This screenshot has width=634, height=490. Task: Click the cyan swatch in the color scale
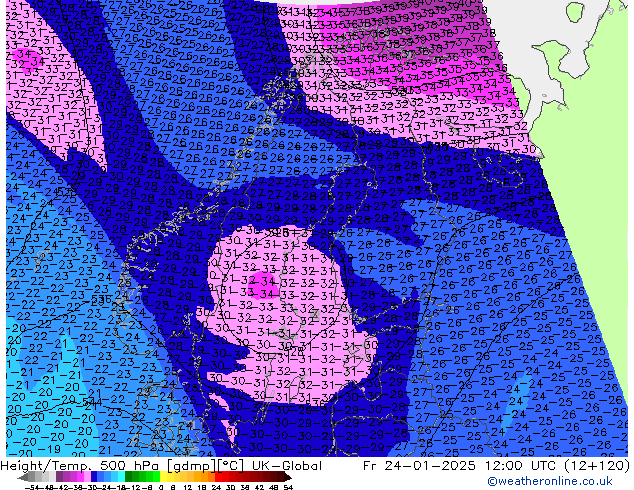122,476
